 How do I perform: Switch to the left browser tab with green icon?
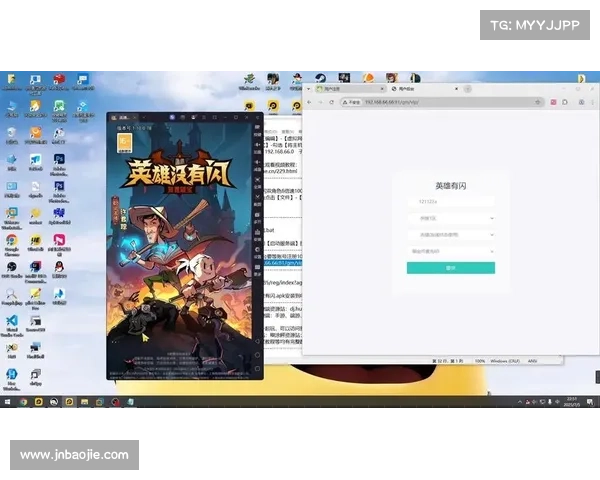click(x=350, y=89)
